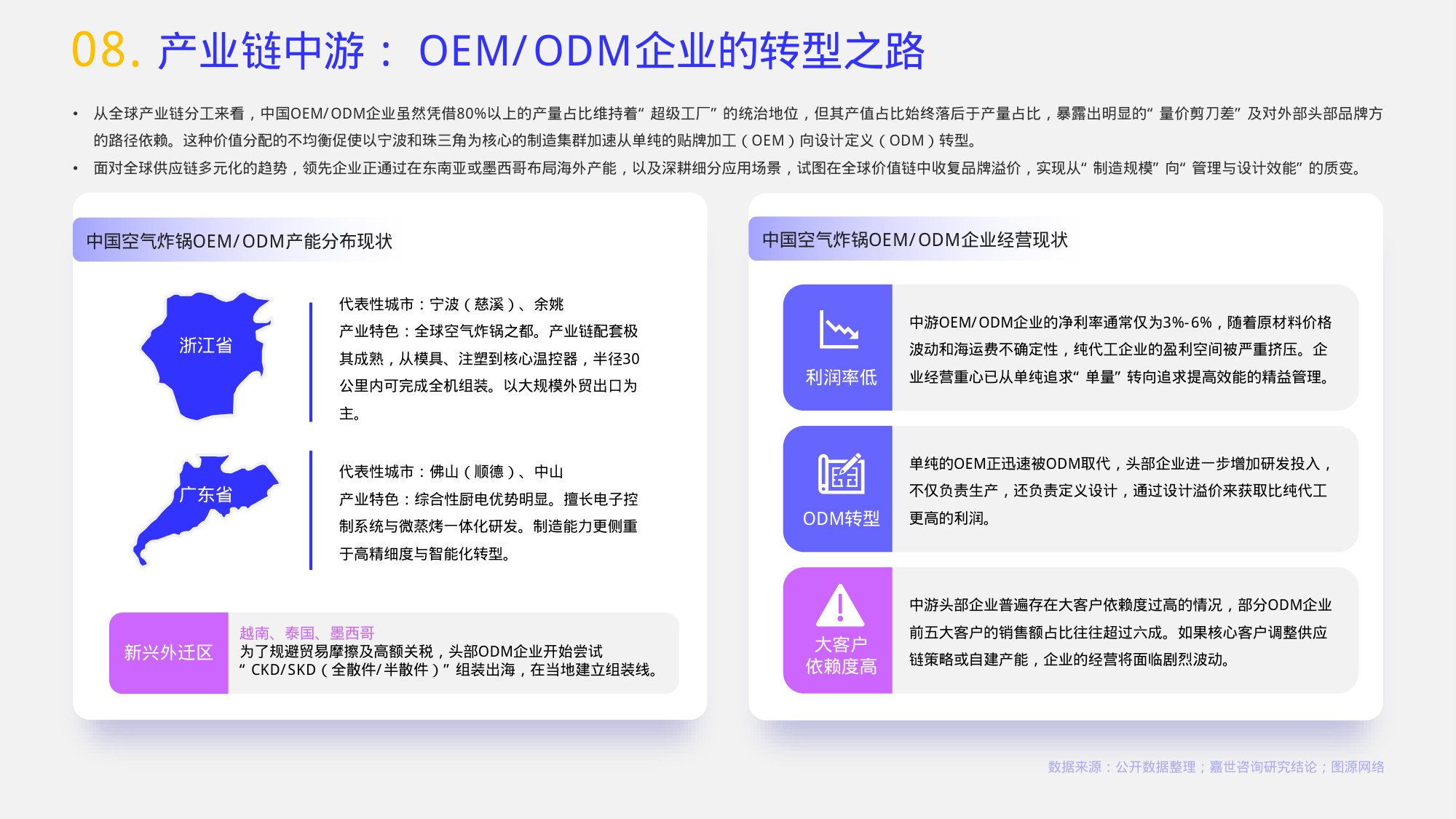Click the 利润率低 label
Image resolution: width=1456 pixels, height=819 pixels.
point(841,377)
